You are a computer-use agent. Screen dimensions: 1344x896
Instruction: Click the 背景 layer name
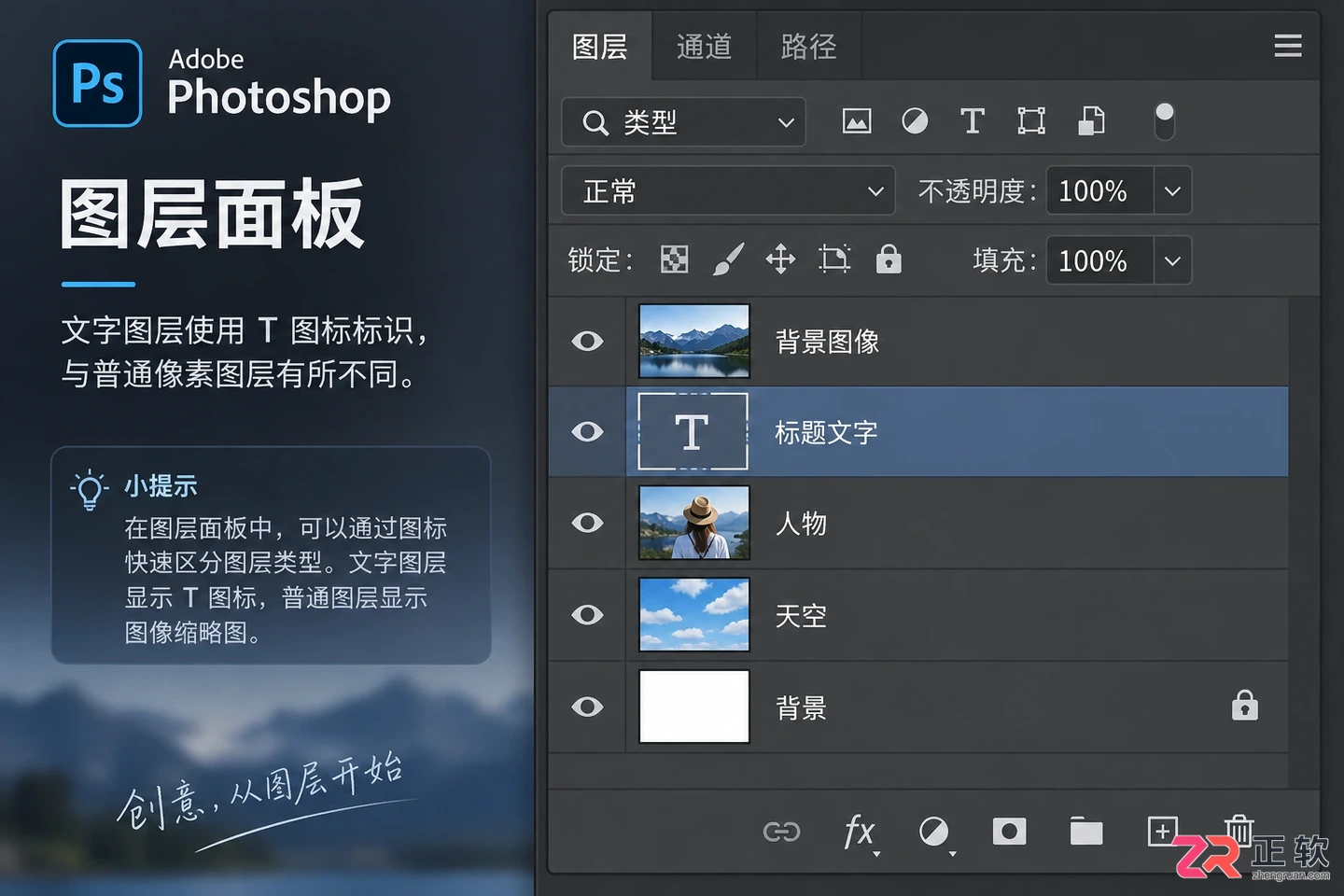[801, 707]
